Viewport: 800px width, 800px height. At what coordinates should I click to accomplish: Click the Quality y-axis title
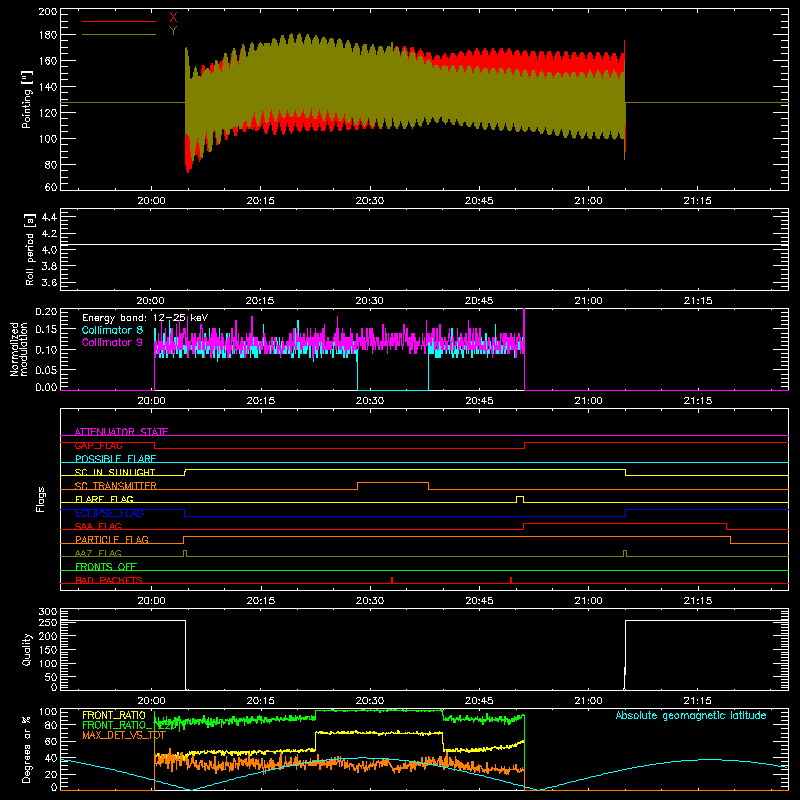(27, 649)
